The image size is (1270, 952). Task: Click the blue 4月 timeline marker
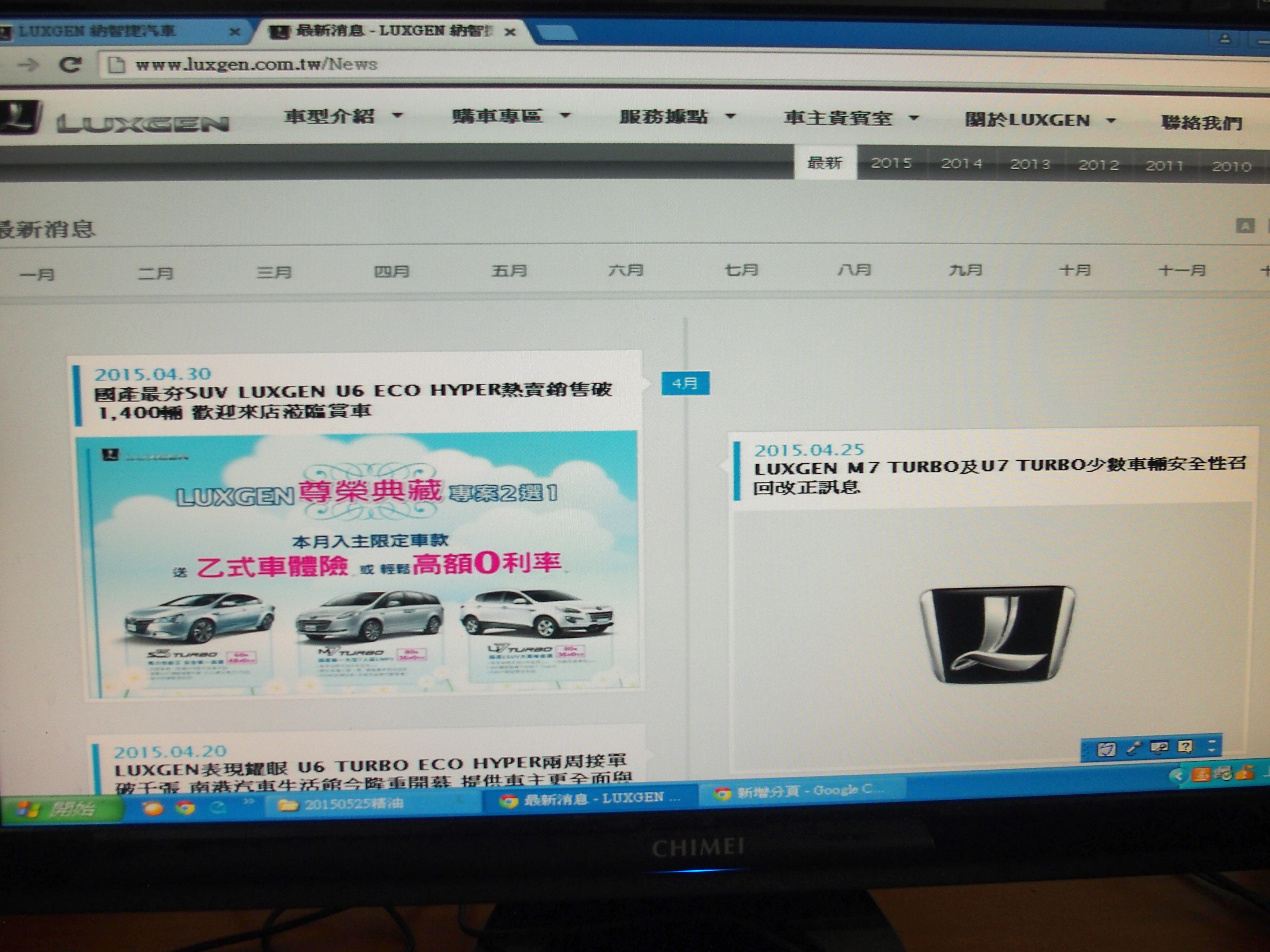pyautogui.click(x=686, y=383)
